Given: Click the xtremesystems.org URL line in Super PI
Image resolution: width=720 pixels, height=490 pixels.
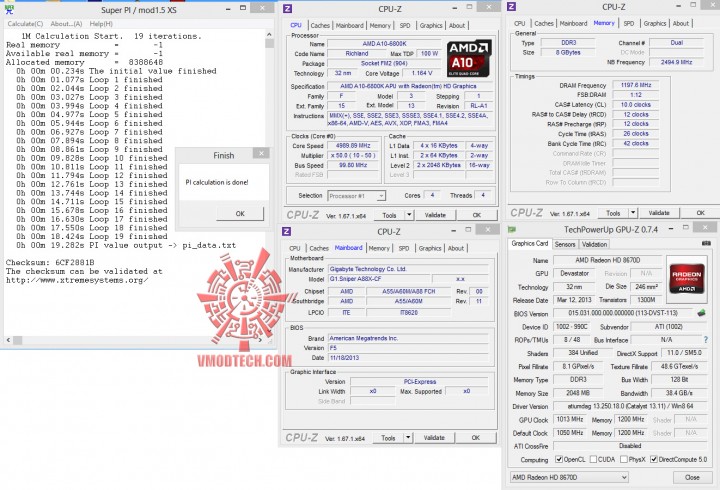Looking at the screenshot, I should click(x=77, y=280).
